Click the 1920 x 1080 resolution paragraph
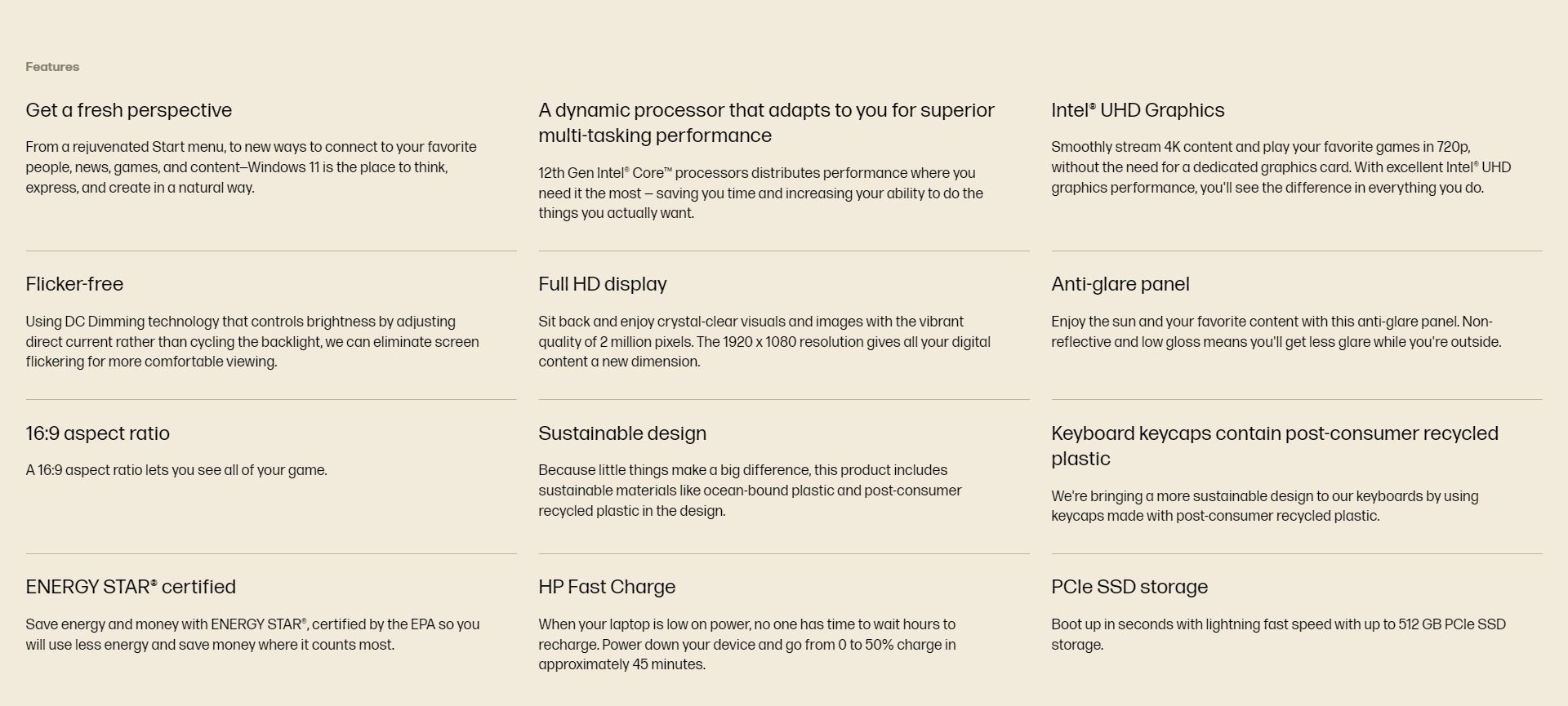Screen dimensions: 1568x706 (x=764, y=342)
